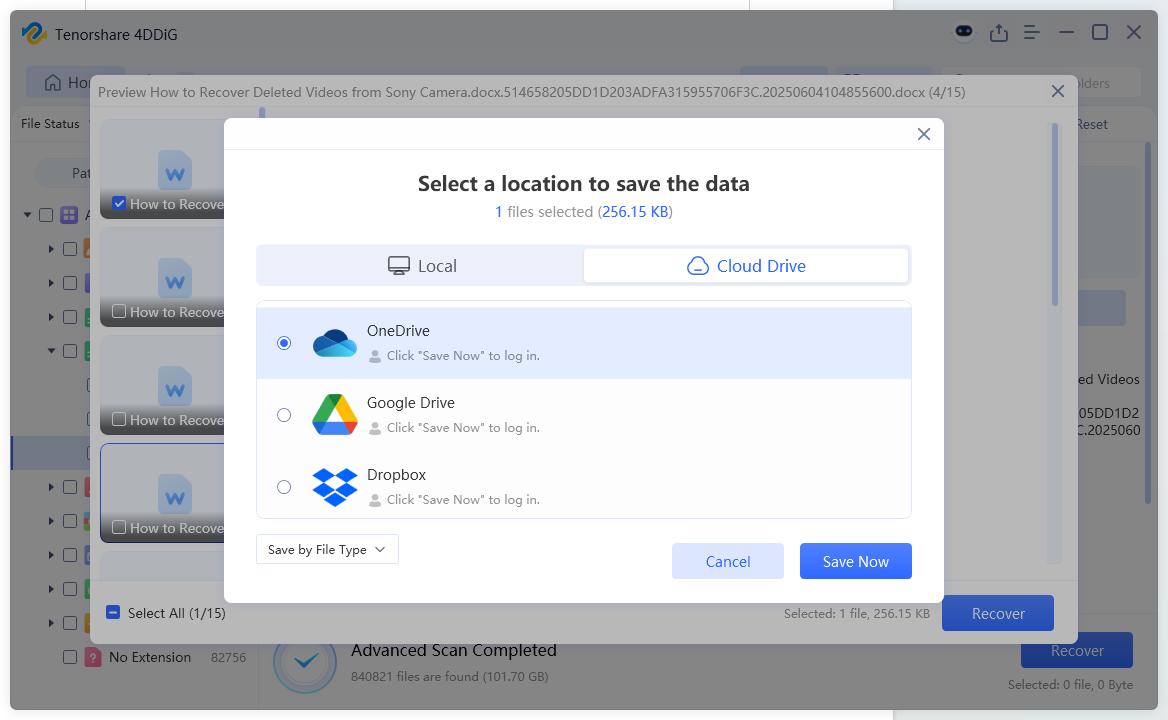1168x720 pixels.
Task: Click the main window right scrollbar
Action: (x=1148, y=323)
